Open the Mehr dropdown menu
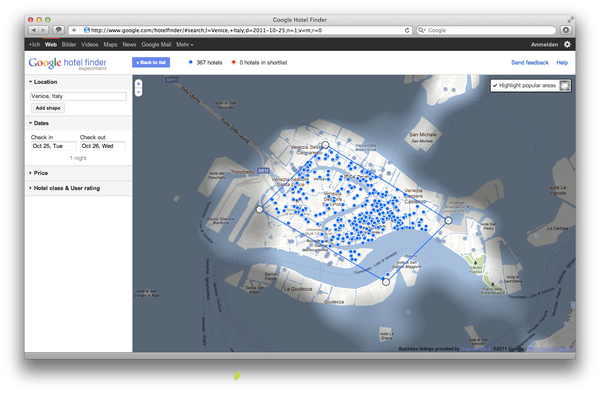Viewport: 600px width, 393px height. pyautogui.click(x=184, y=44)
